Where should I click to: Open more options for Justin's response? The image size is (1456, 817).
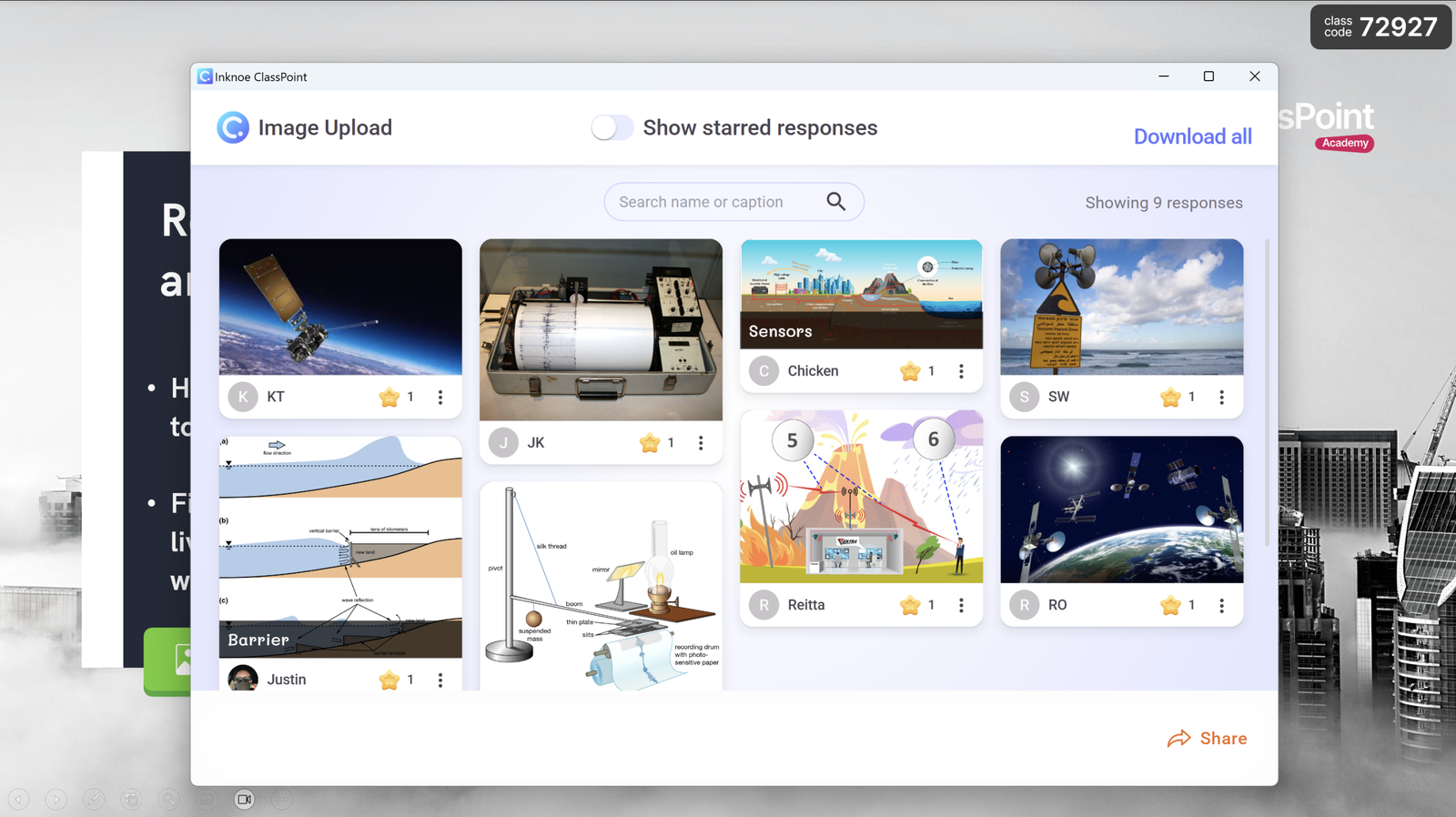440,680
